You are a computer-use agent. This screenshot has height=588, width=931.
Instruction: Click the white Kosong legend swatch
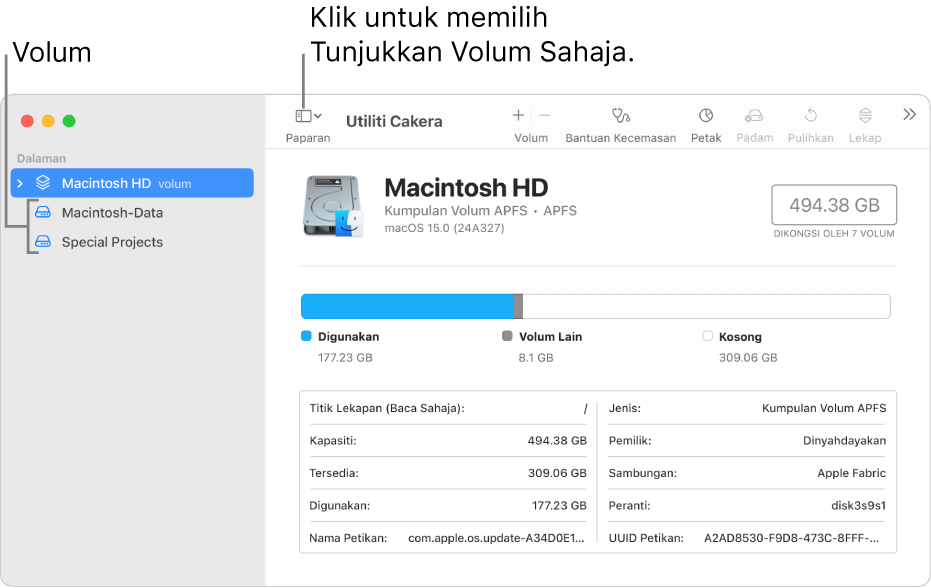click(x=707, y=336)
